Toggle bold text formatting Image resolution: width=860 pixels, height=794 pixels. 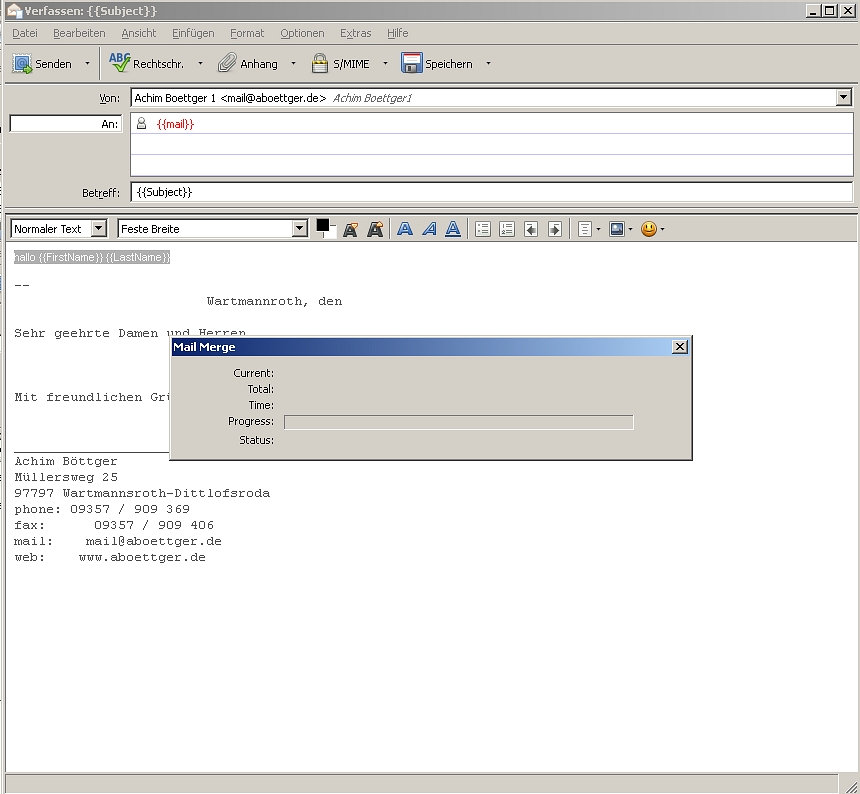(x=405, y=229)
